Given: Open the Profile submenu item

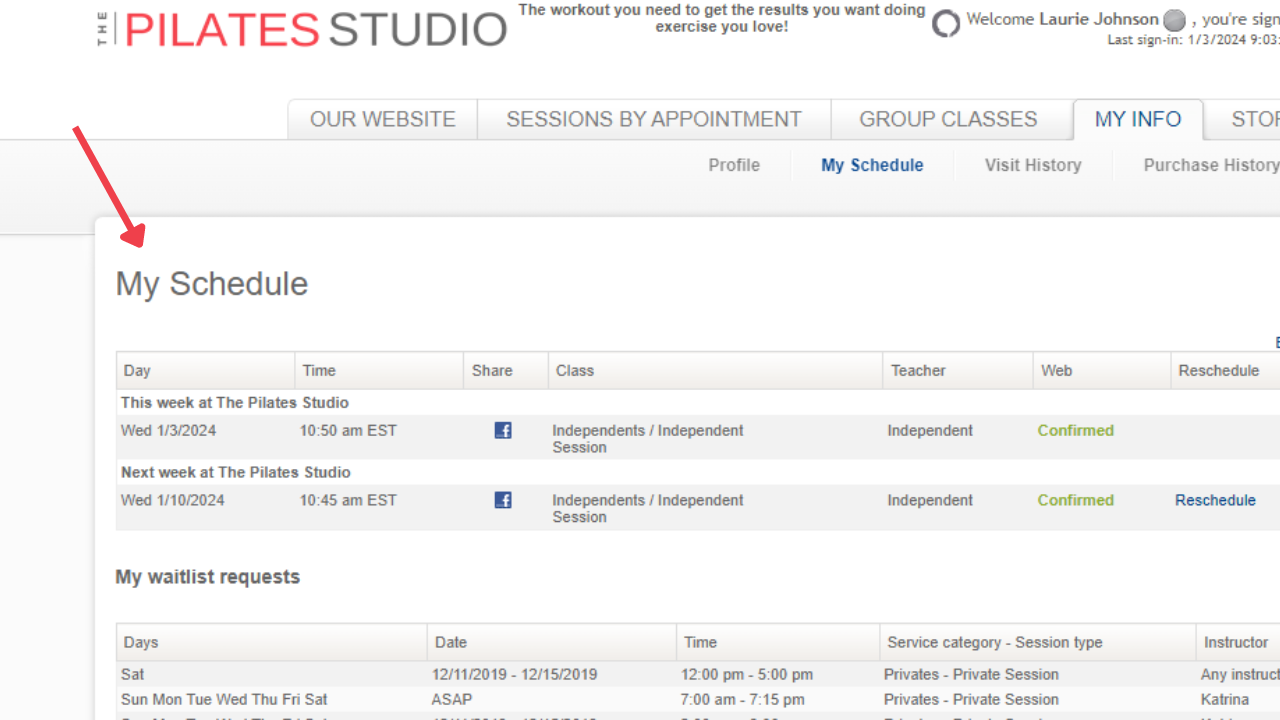Looking at the screenshot, I should [734, 166].
